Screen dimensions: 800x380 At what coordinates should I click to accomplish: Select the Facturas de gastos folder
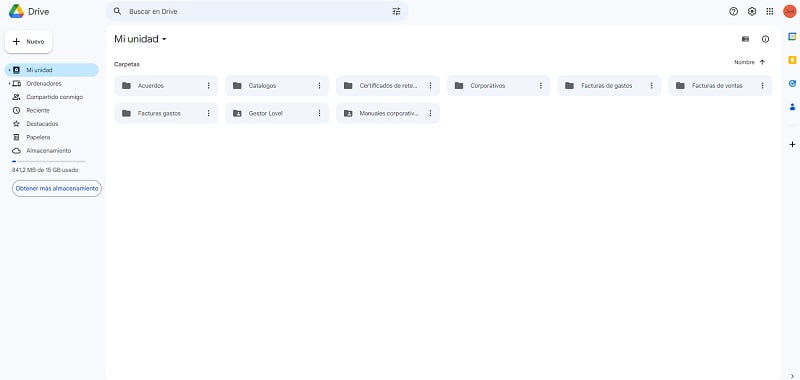[x=609, y=86]
